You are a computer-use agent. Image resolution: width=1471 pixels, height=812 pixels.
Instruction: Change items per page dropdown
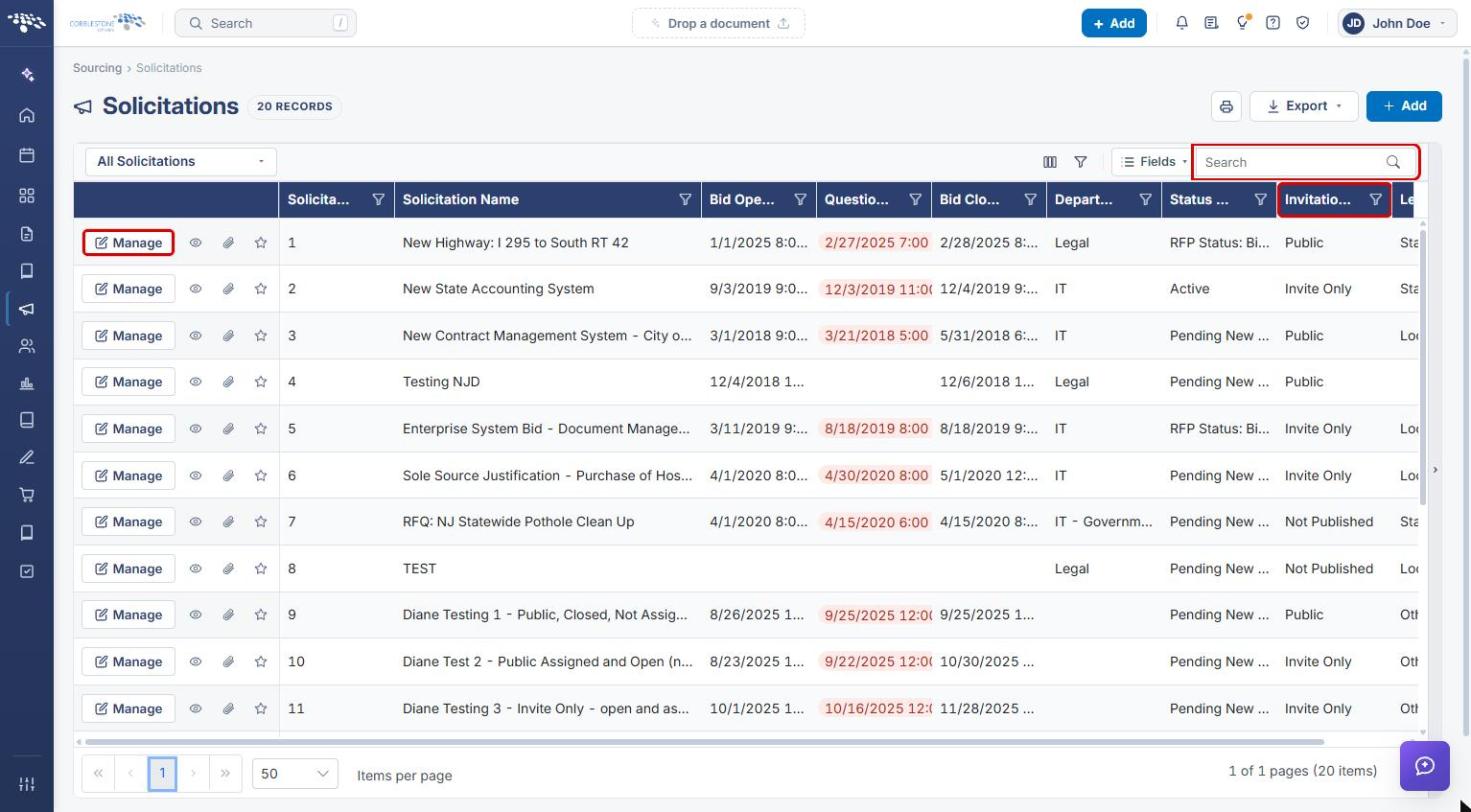(x=295, y=774)
